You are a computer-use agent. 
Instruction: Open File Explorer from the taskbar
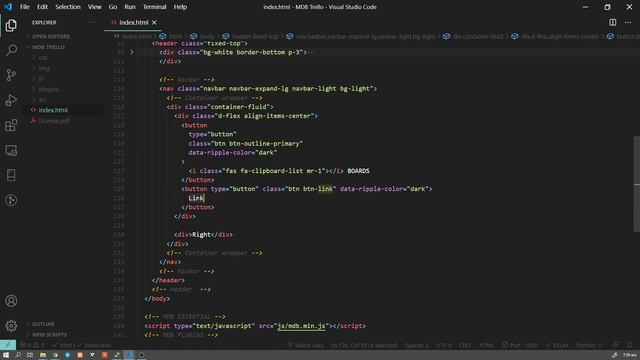(x=42, y=355)
